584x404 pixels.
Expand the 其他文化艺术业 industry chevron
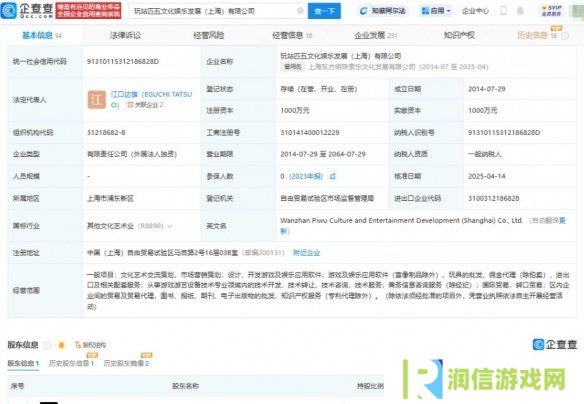tap(170, 226)
